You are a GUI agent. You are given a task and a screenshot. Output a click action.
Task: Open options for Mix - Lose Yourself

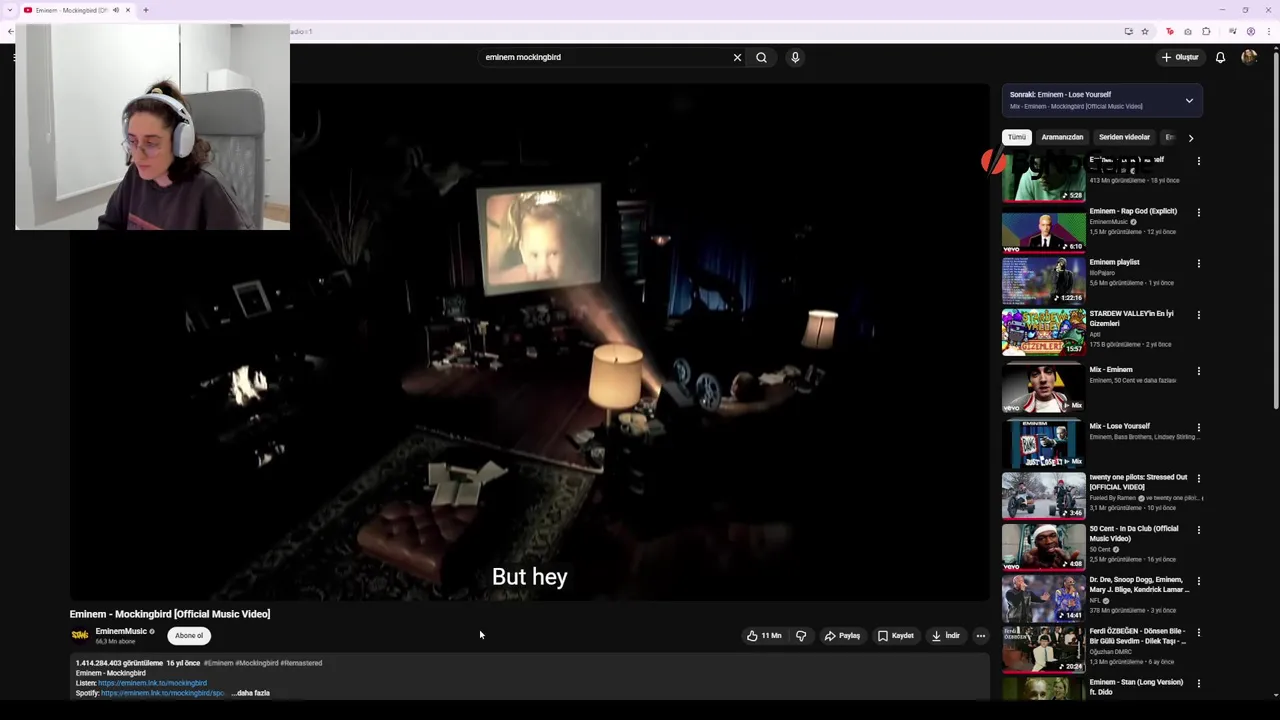[x=1199, y=427]
